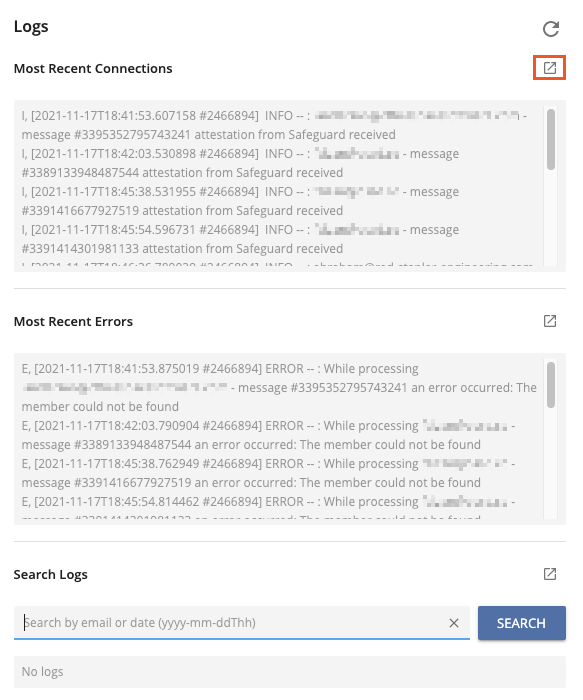
Task: Open Most Recent Connections in new window
Action: (x=550, y=68)
